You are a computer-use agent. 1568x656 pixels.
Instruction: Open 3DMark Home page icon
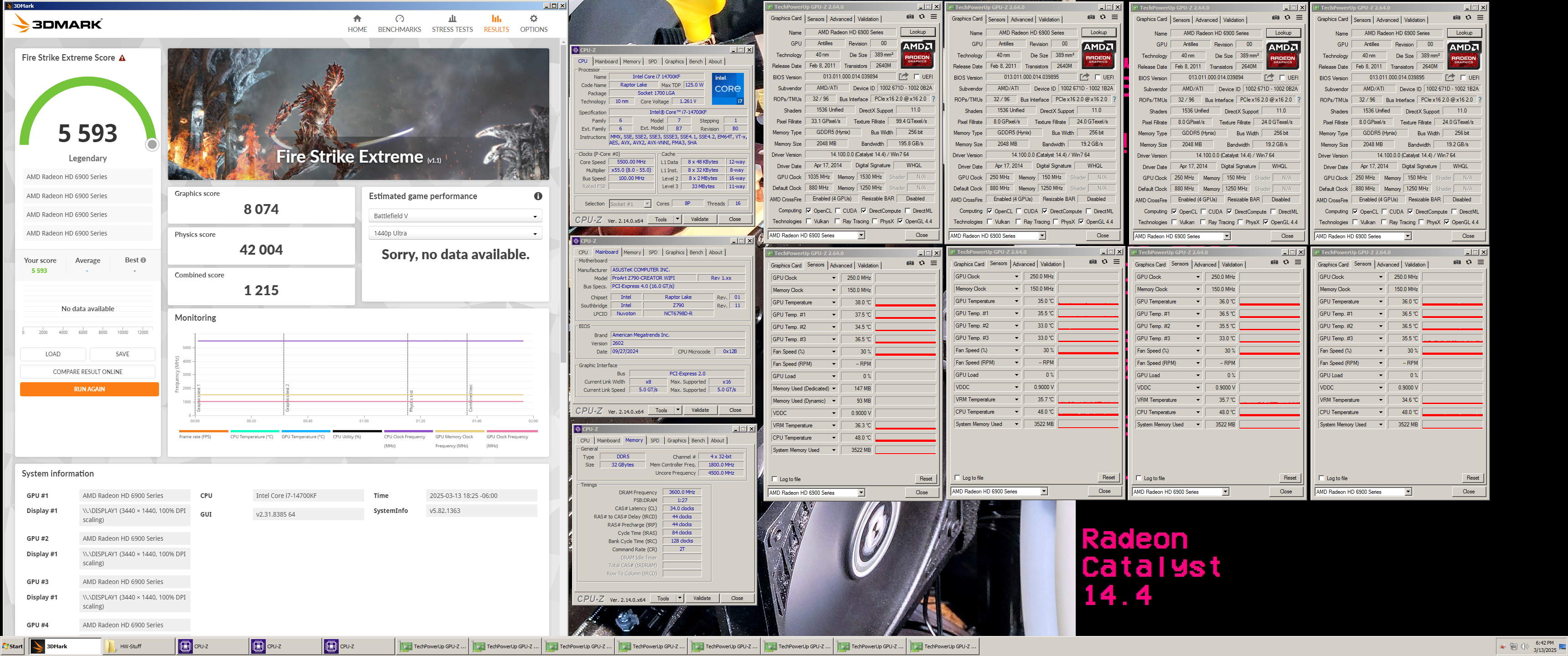(357, 19)
